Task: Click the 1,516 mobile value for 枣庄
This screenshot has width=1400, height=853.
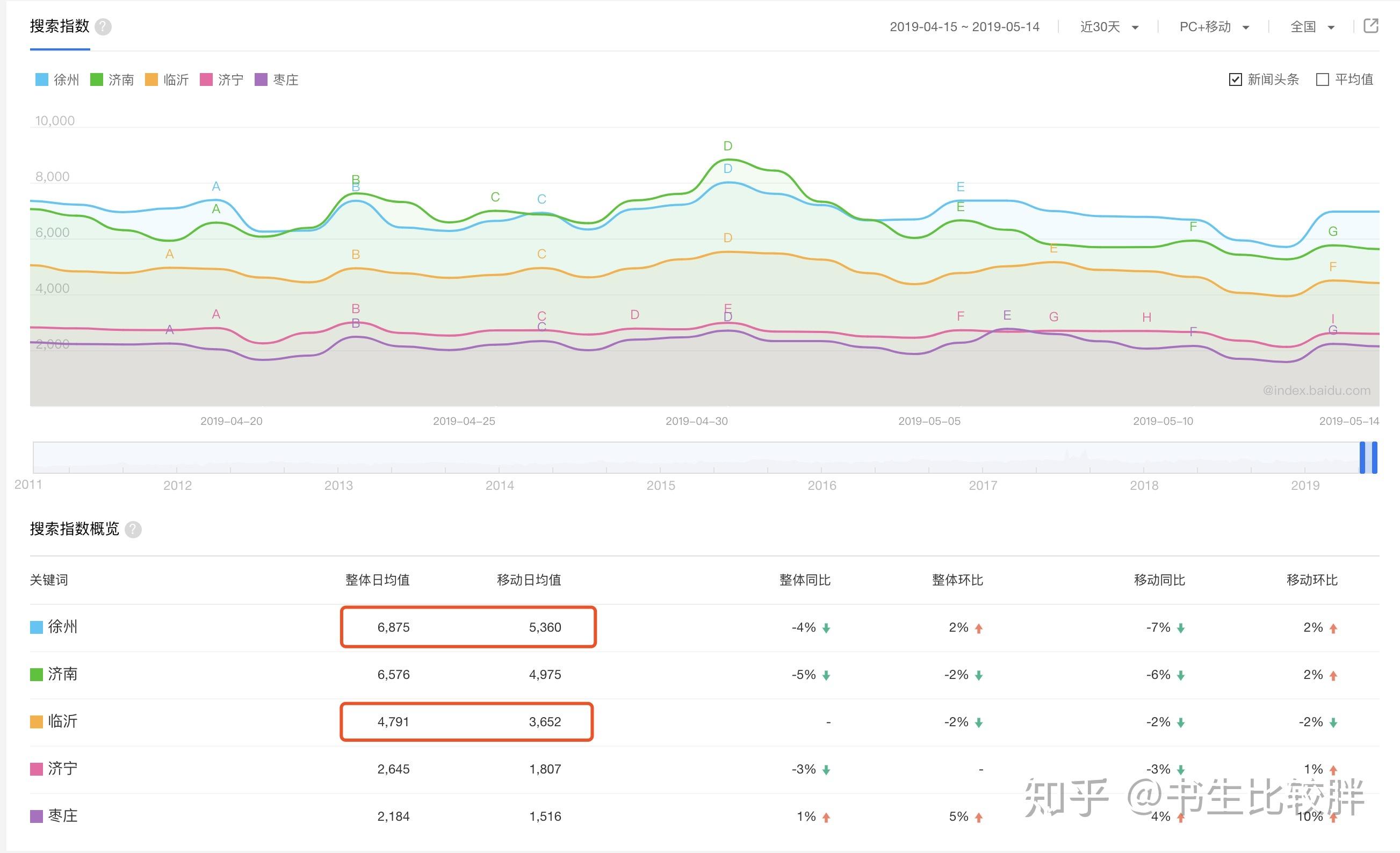Action: pyautogui.click(x=545, y=816)
